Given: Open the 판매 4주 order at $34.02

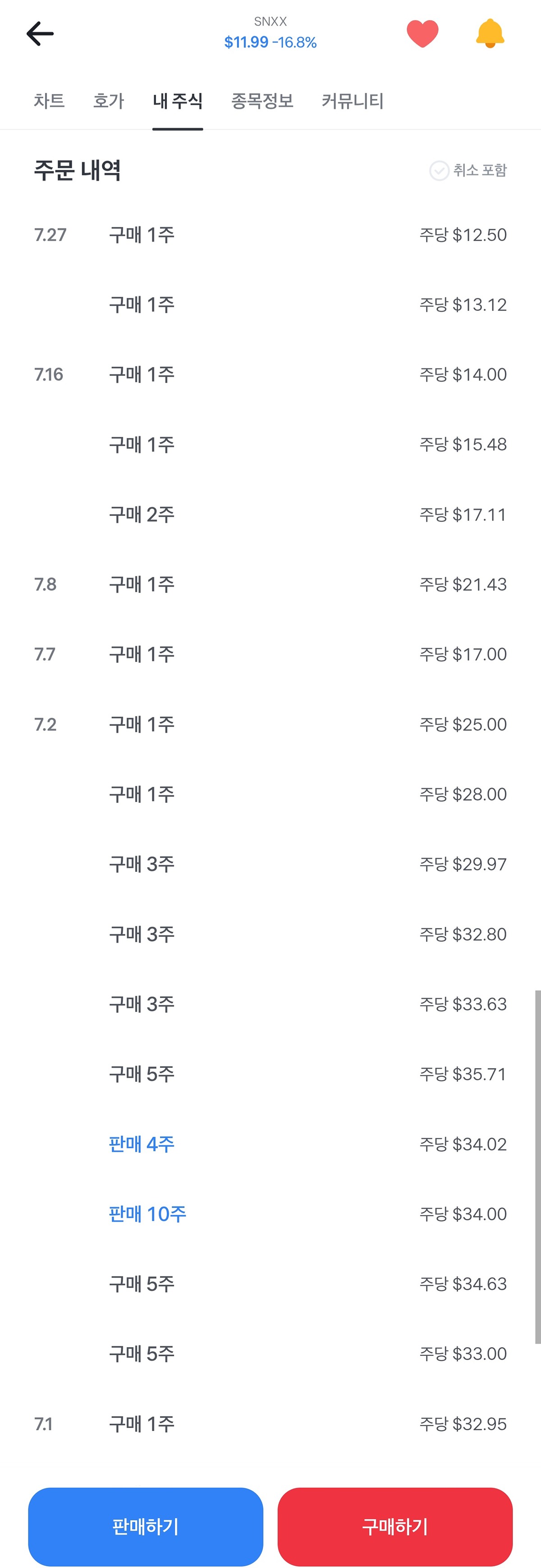Looking at the screenshot, I should pyautogui.click(x=270, y=1144).
